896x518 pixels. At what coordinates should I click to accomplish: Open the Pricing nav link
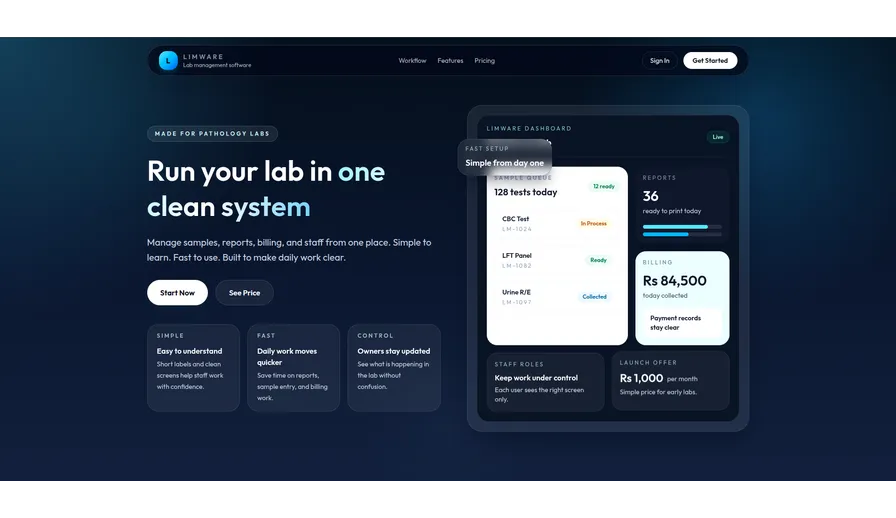point(485,61)
